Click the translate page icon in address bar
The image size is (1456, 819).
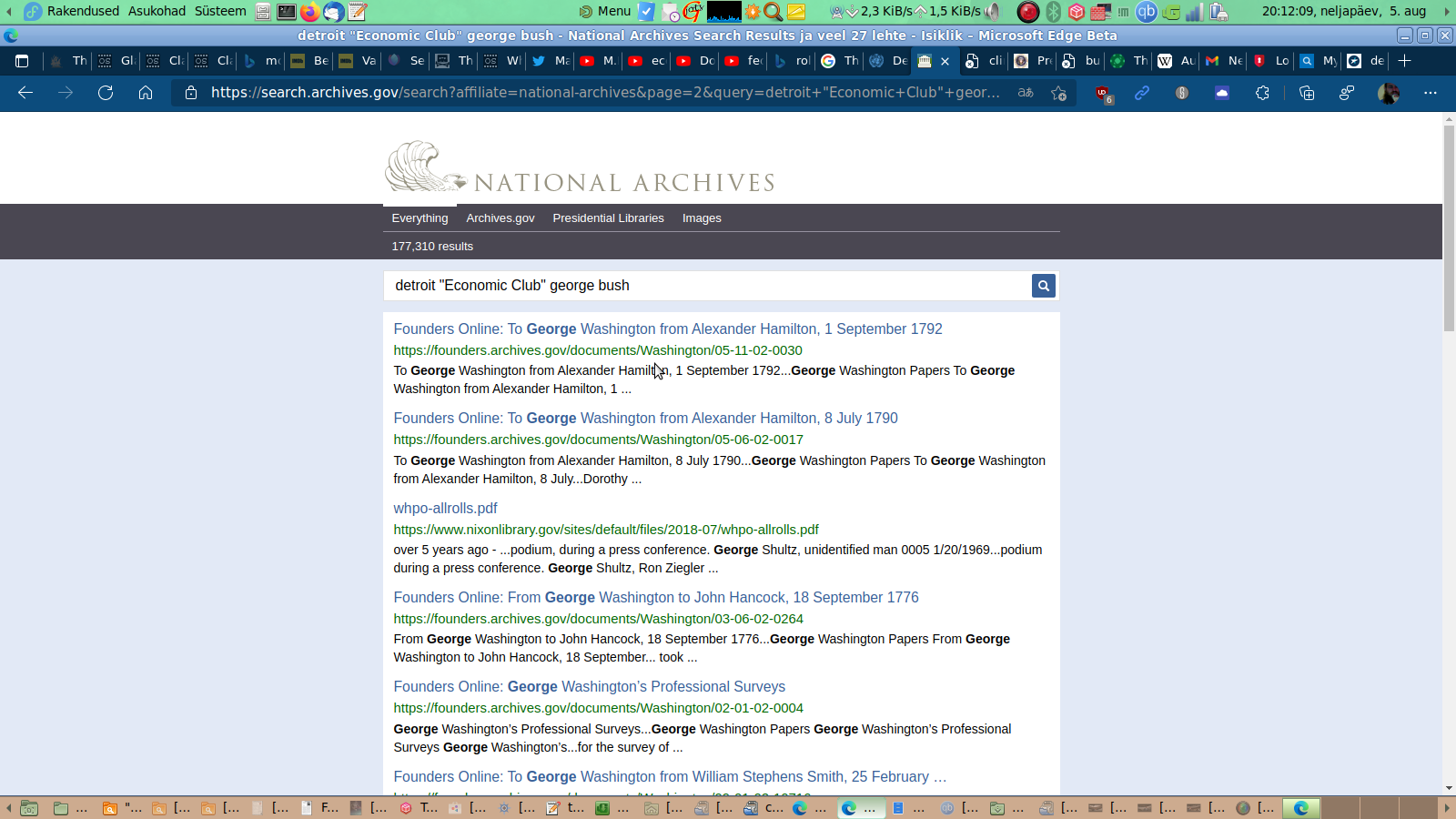pyautogui.click(x=1026, y=93)
